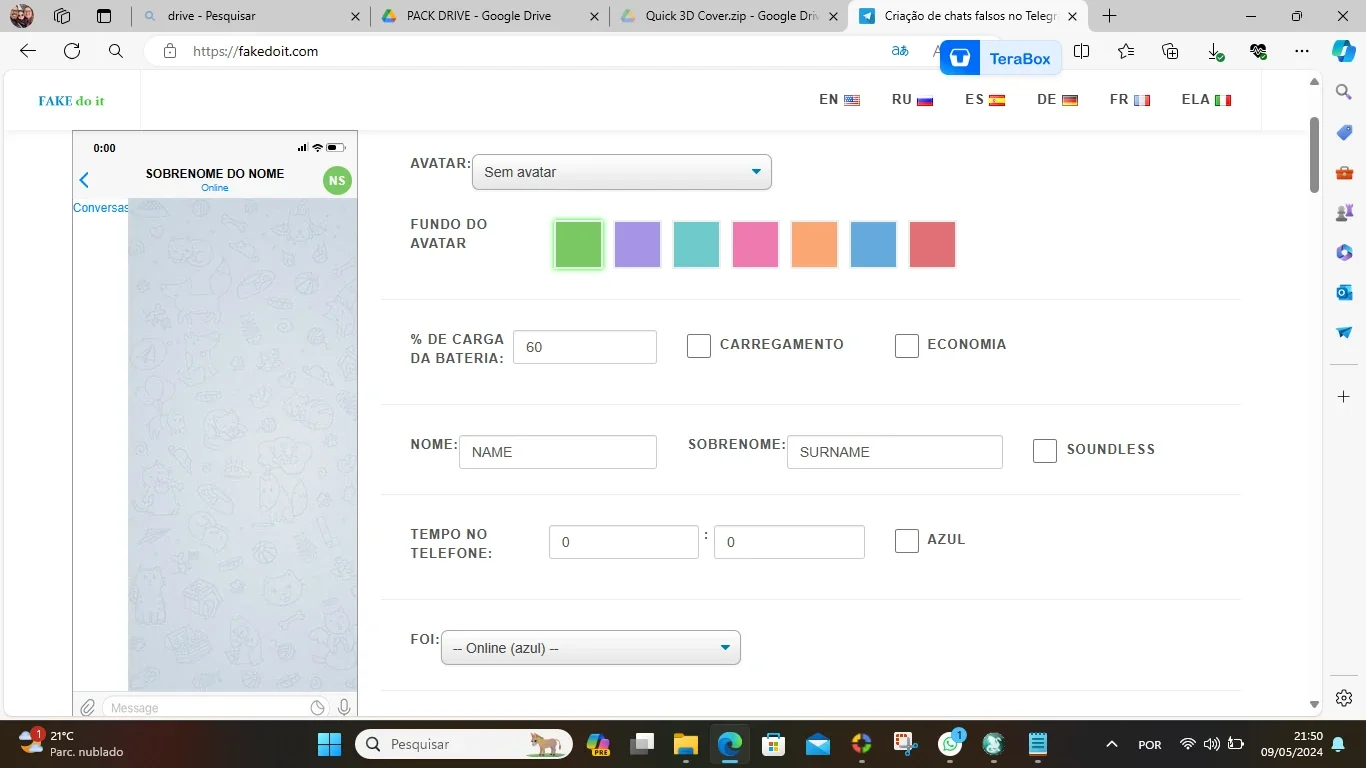Click the clock timer icon in message bar
The image size is (1366, 768).
click(317, 708)
